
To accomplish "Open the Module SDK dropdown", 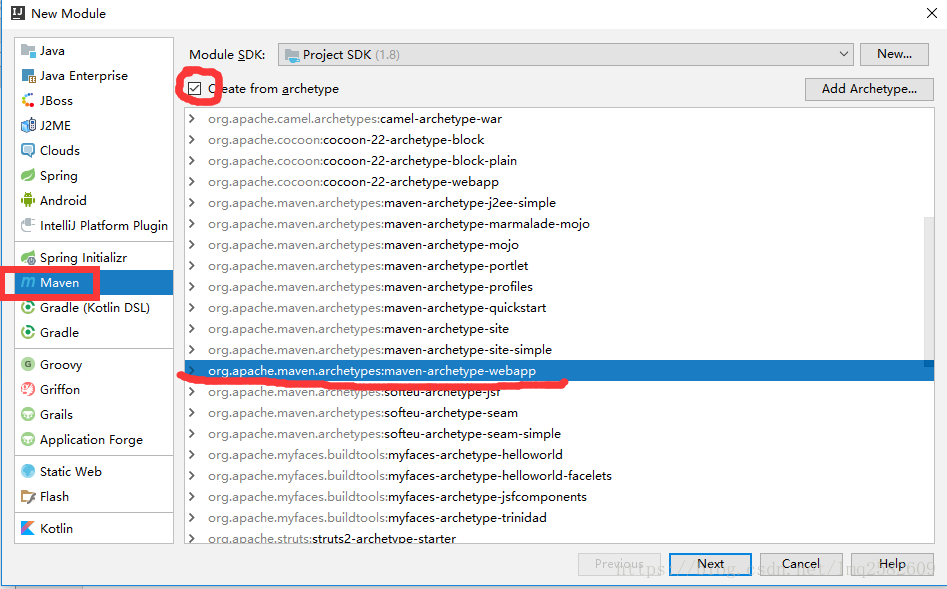I will point(565,54).
